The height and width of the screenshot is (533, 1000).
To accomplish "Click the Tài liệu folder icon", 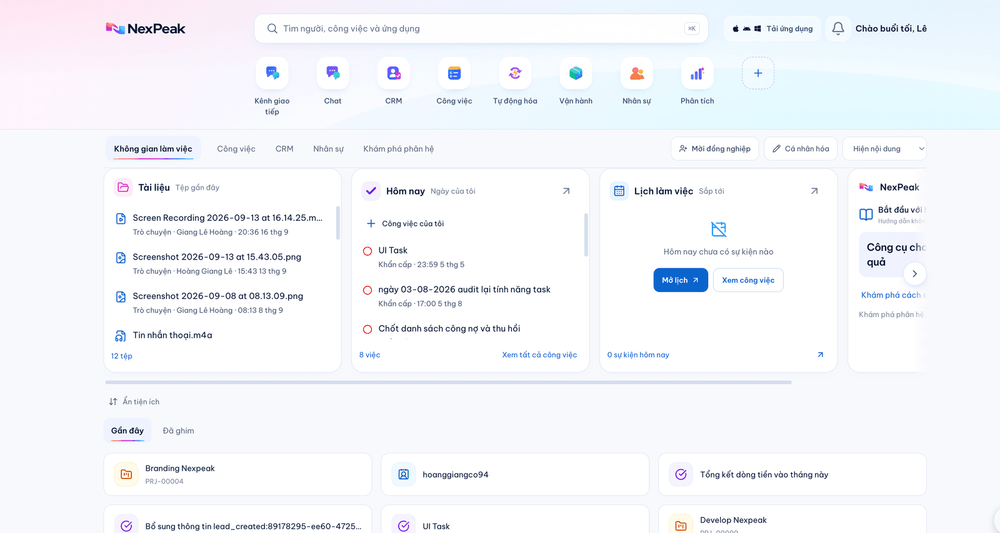I will (122, 187).
